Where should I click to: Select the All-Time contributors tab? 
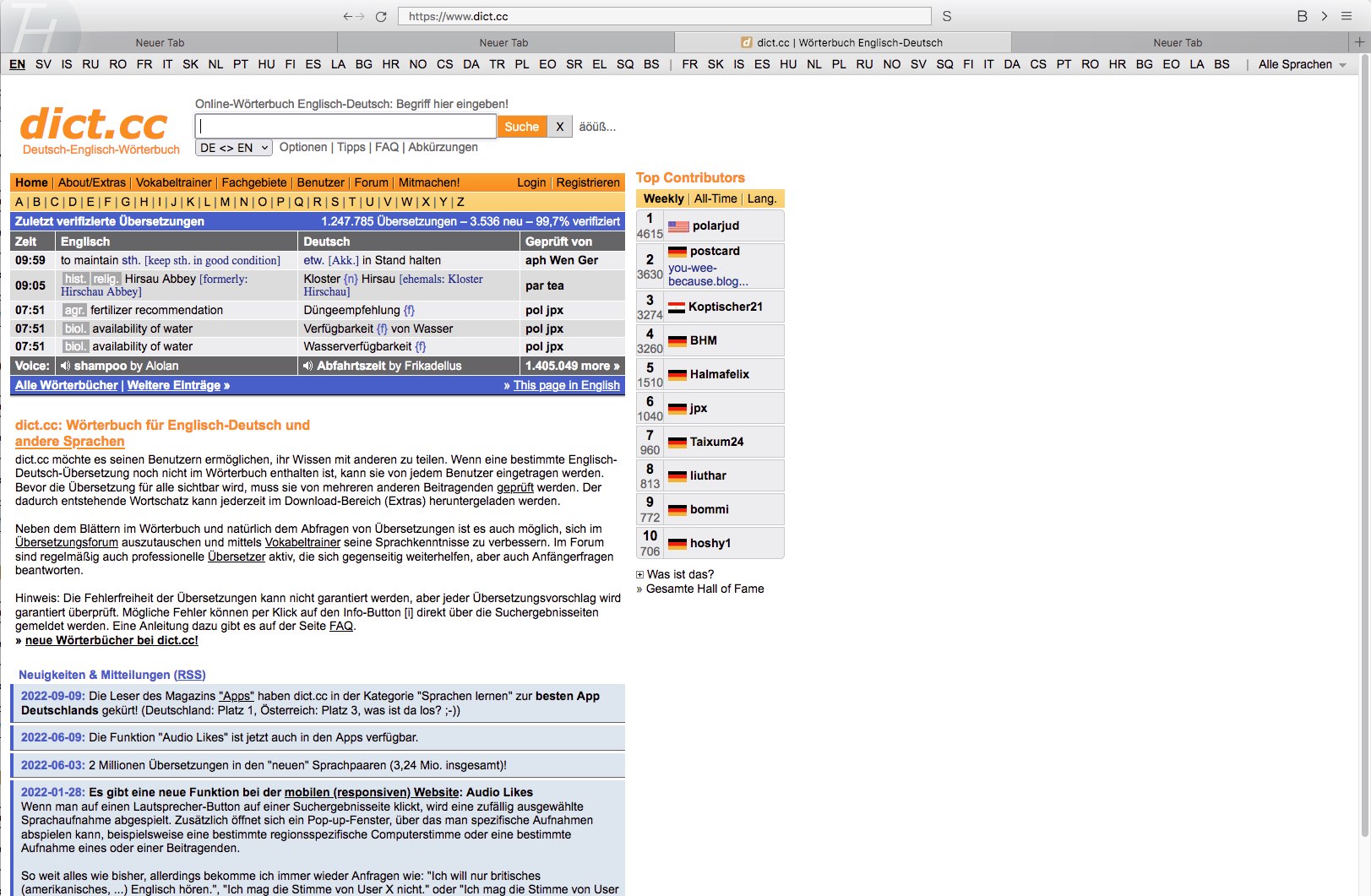(x=715, y=198)
